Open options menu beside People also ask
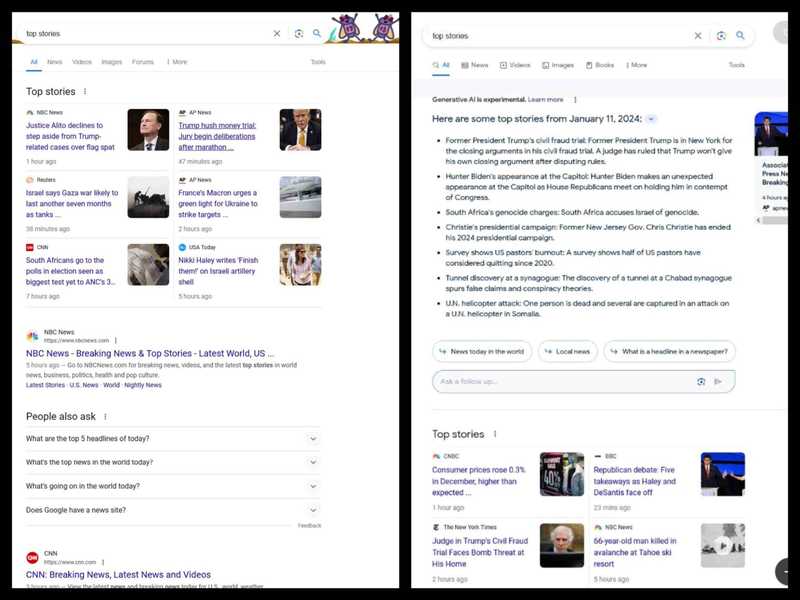This screenshot has height=600, width=800. point(105,417)
